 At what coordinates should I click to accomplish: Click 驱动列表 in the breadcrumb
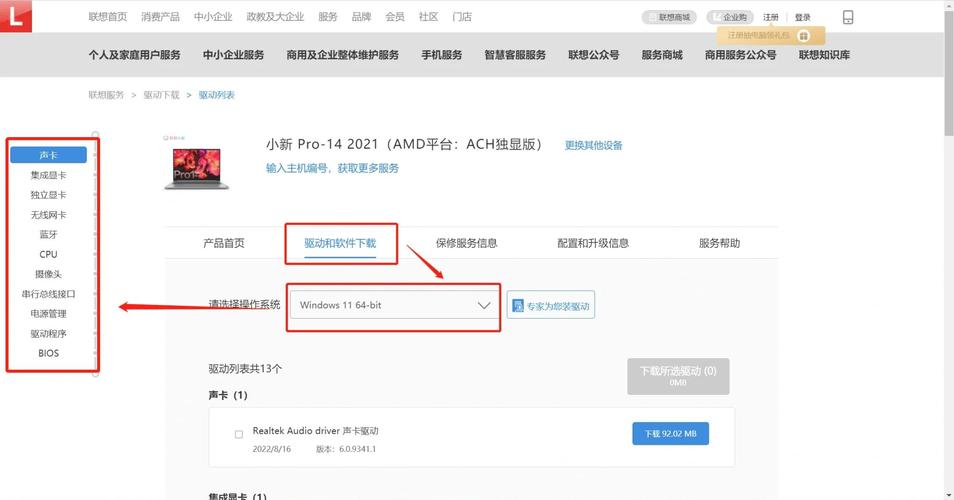tap(217, 95)
